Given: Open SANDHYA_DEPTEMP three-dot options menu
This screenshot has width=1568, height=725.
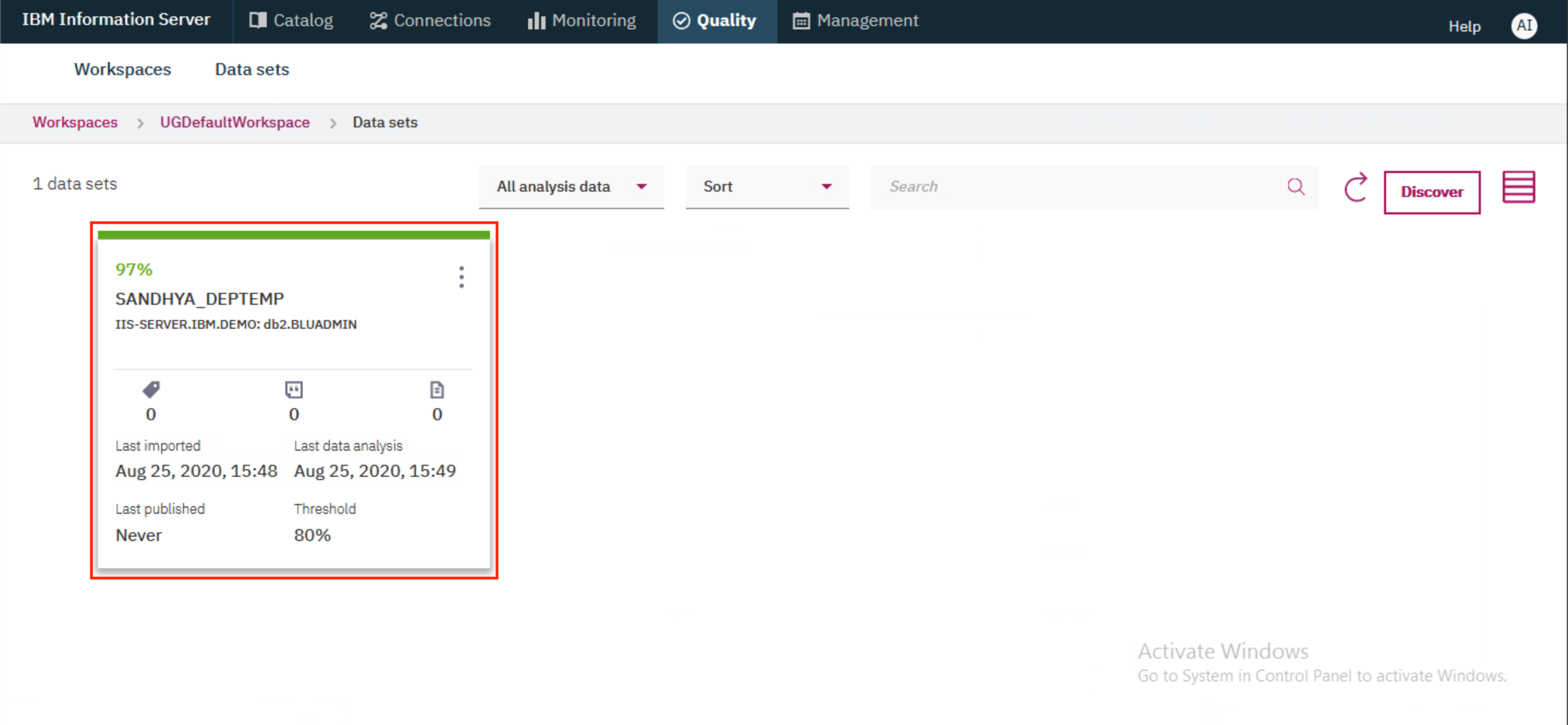Looking at the screenshot, I should click(x=461, y=277).
